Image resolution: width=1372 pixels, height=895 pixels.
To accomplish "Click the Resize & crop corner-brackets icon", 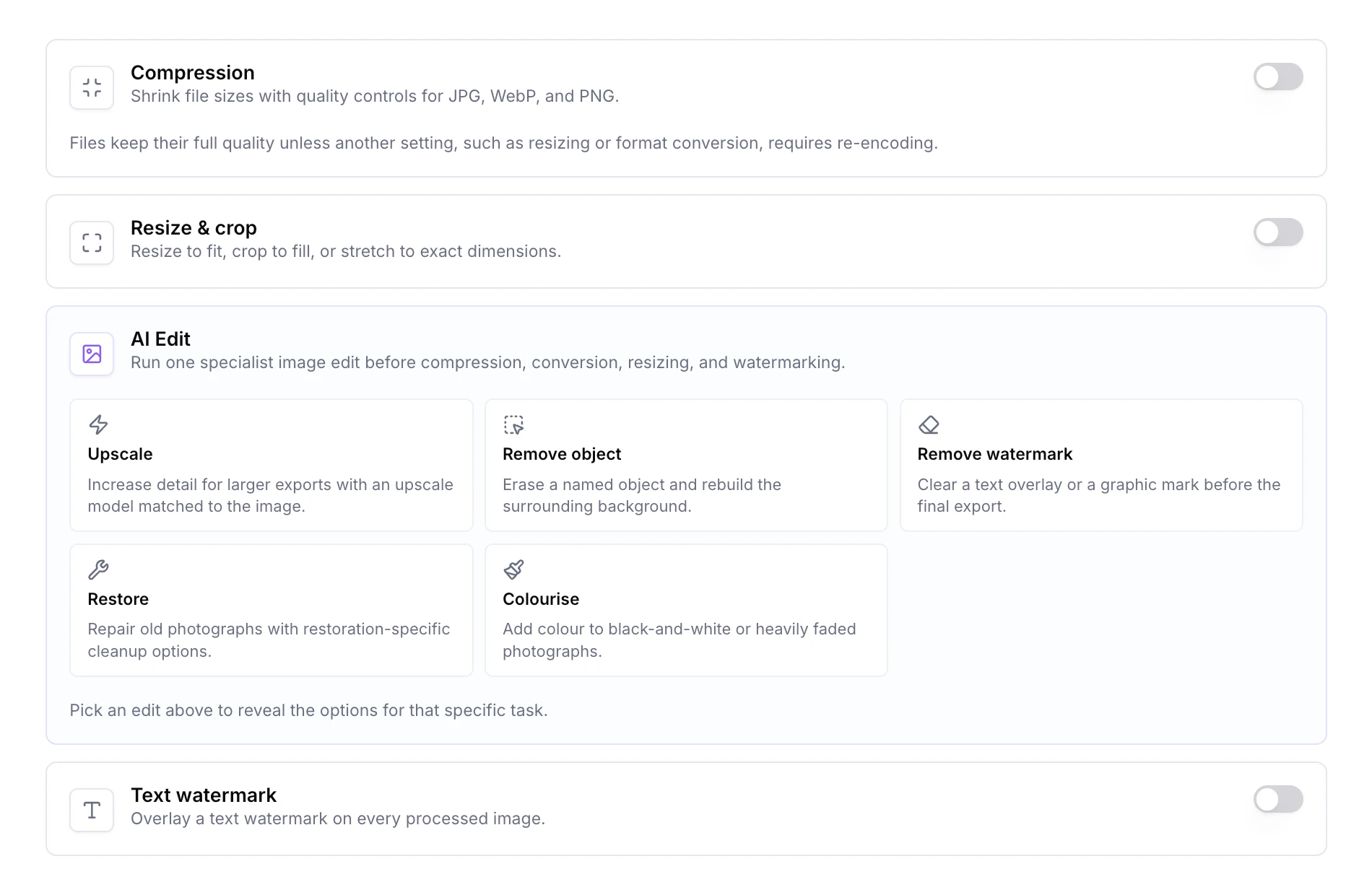I will point(91,243).
